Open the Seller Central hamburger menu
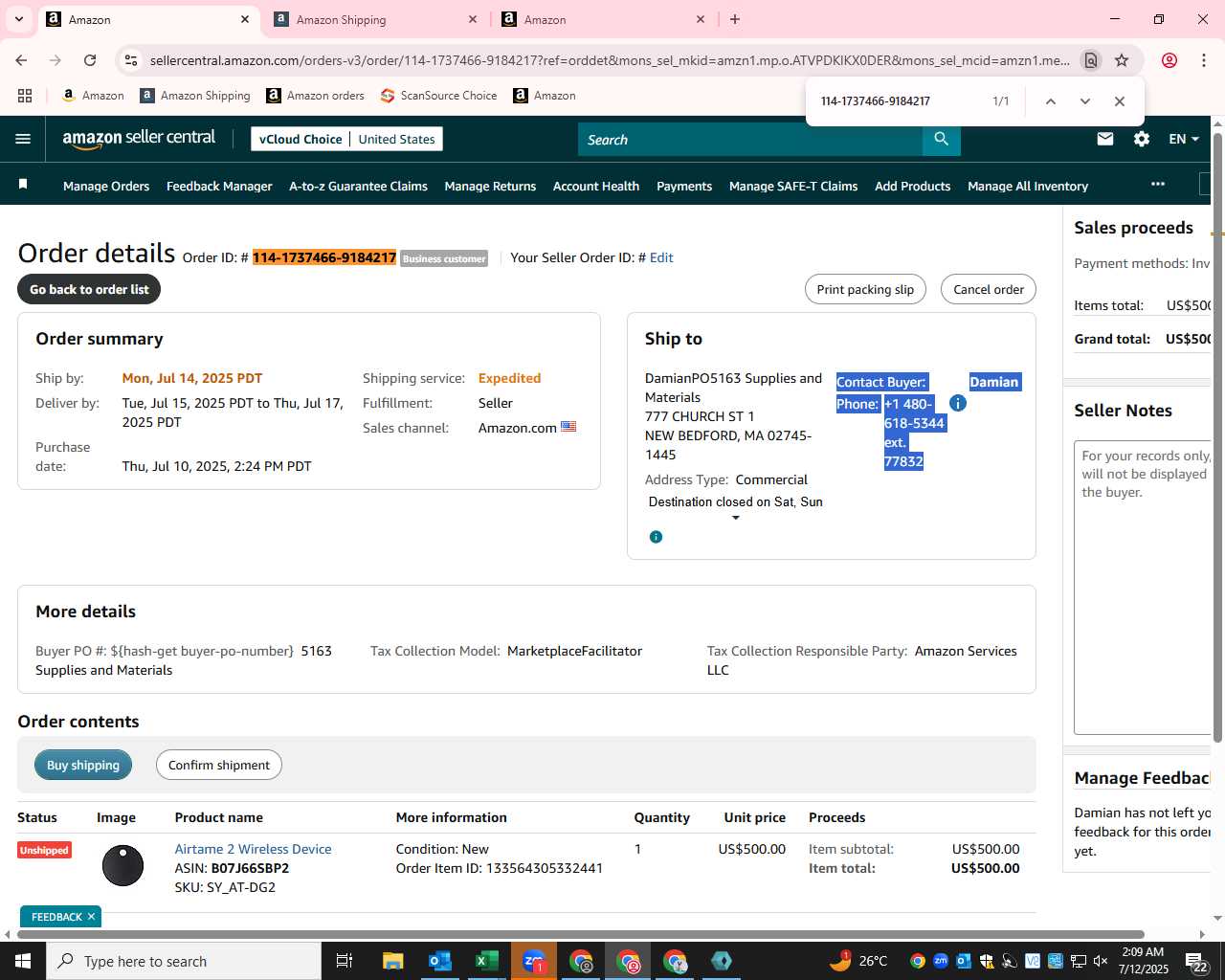This screenshot has height=980, width=1225. point(23,139)
